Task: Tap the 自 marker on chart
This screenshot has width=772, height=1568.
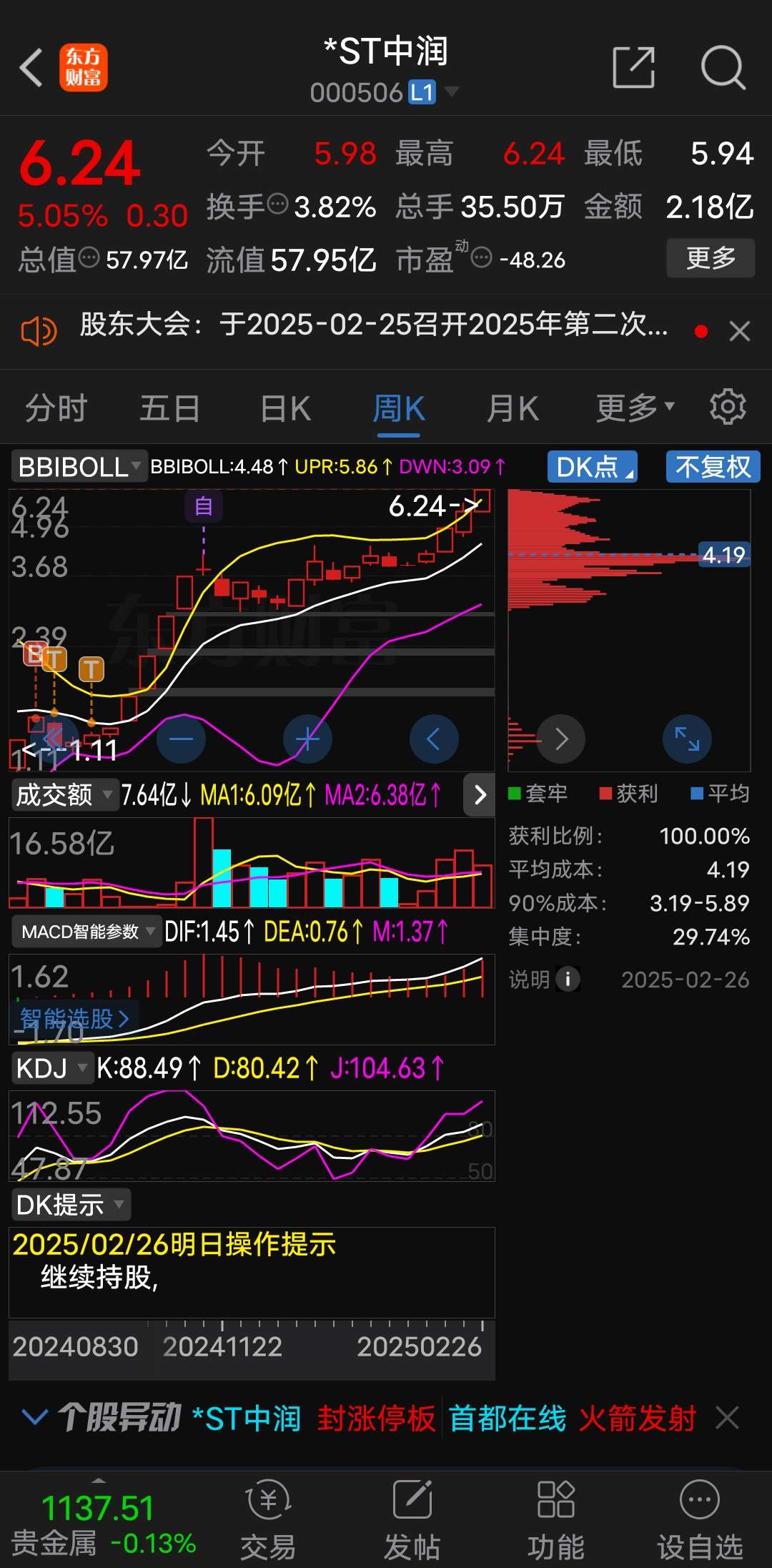Action: [204, 506]
